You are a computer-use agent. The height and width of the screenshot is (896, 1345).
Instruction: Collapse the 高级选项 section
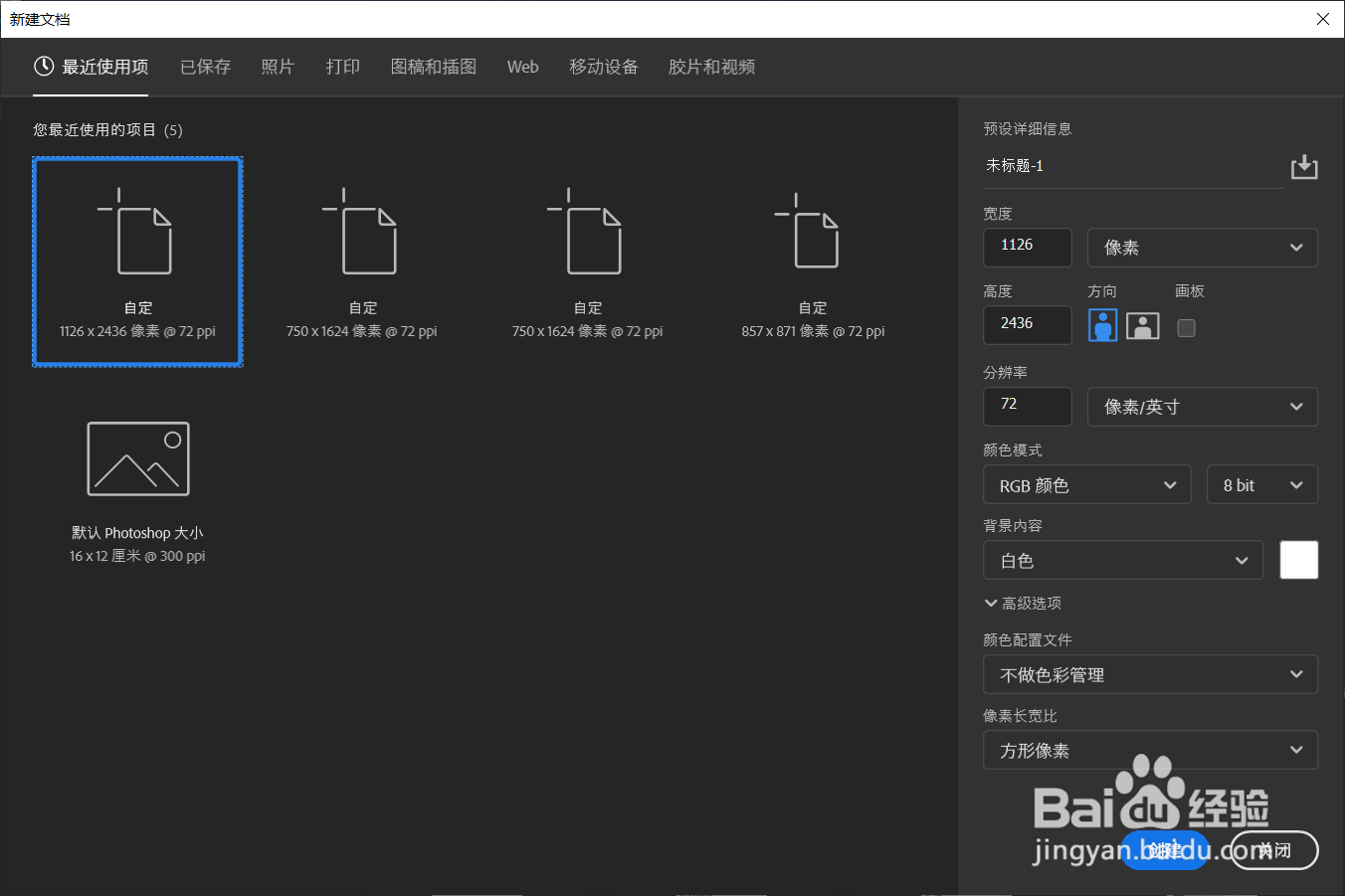point(1022,603)
